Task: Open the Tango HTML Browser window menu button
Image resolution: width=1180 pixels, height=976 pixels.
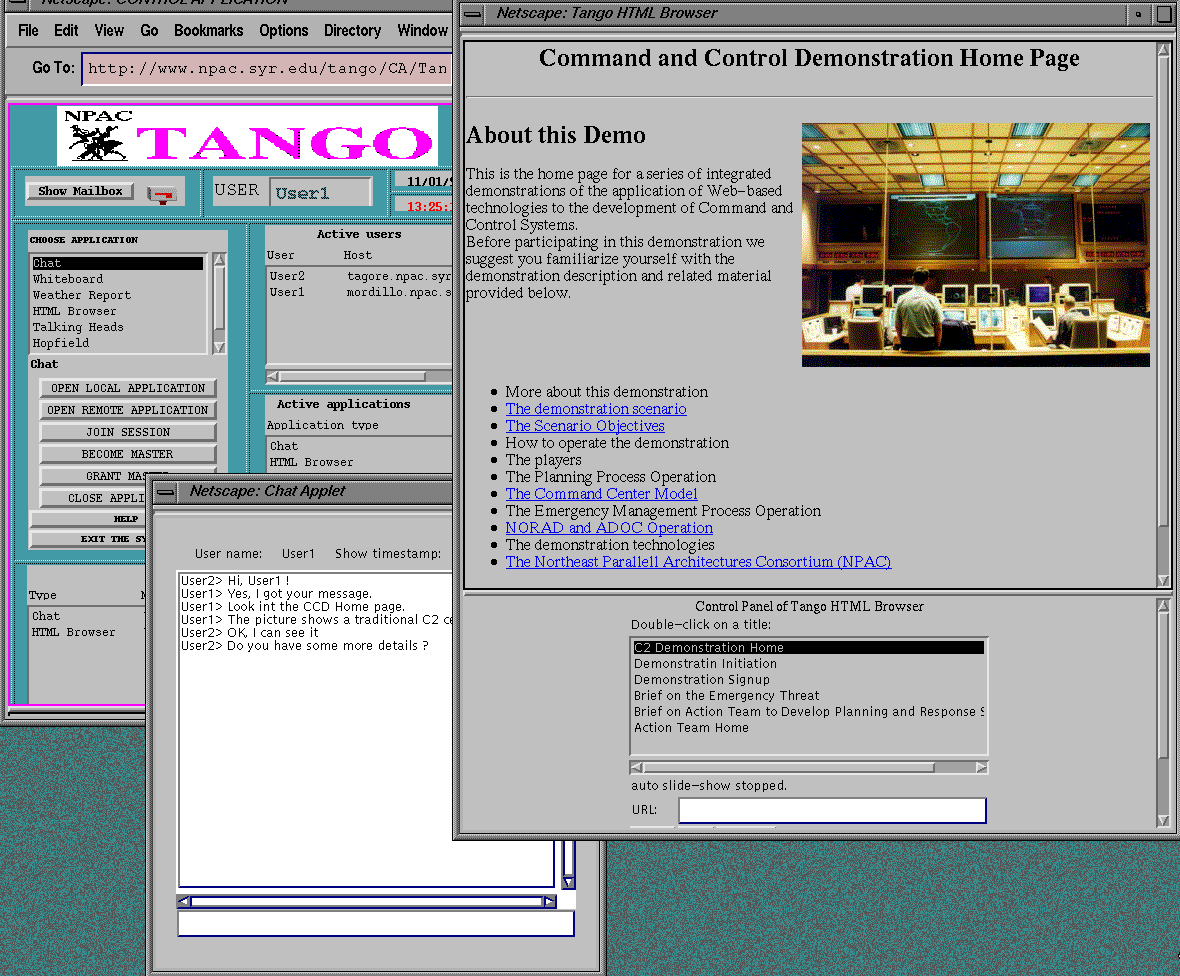Action: (473, 14)
